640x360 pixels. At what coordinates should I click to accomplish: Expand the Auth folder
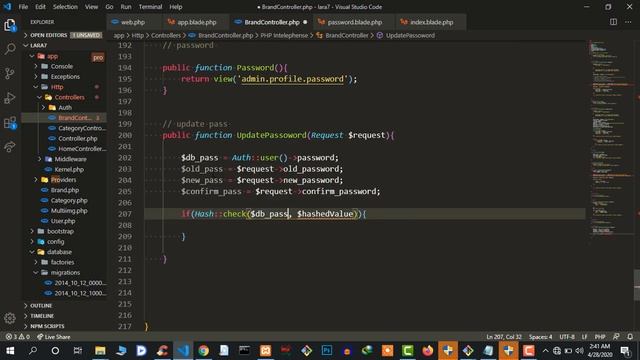[x=64, y=107]
